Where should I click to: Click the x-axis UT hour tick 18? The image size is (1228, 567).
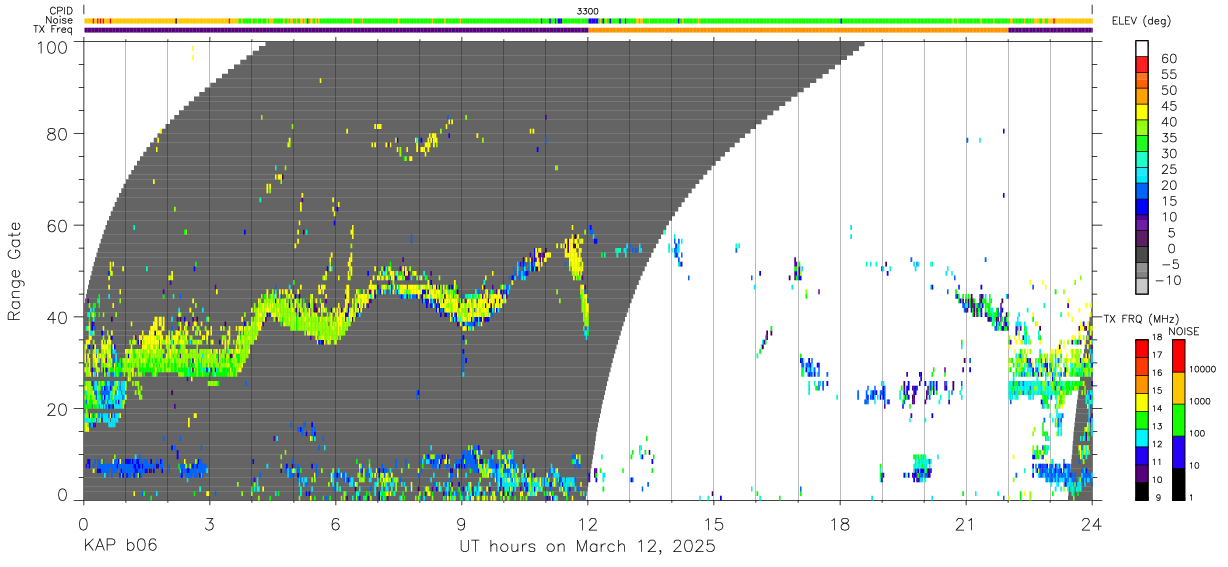(x=840, y=523)
